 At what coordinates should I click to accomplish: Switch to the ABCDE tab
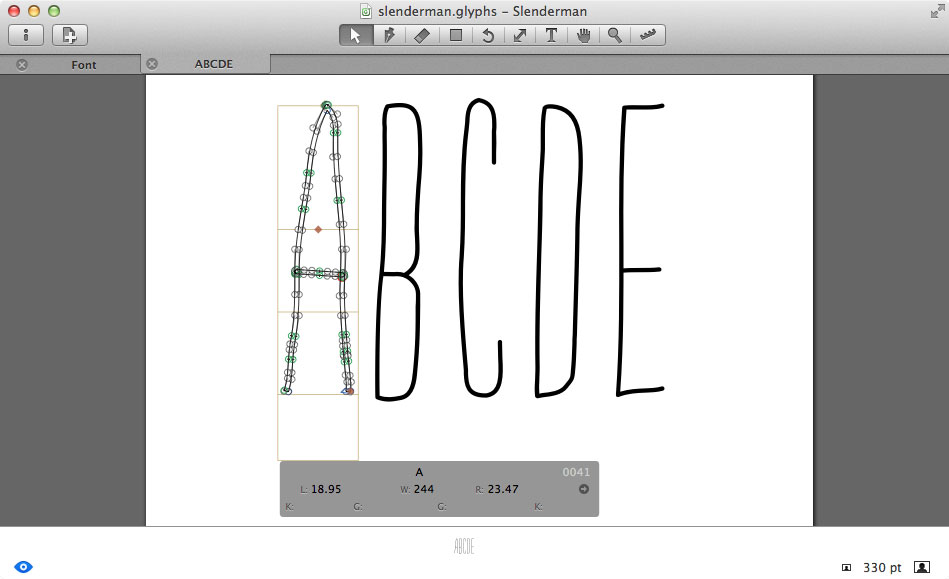coord(214,64)
